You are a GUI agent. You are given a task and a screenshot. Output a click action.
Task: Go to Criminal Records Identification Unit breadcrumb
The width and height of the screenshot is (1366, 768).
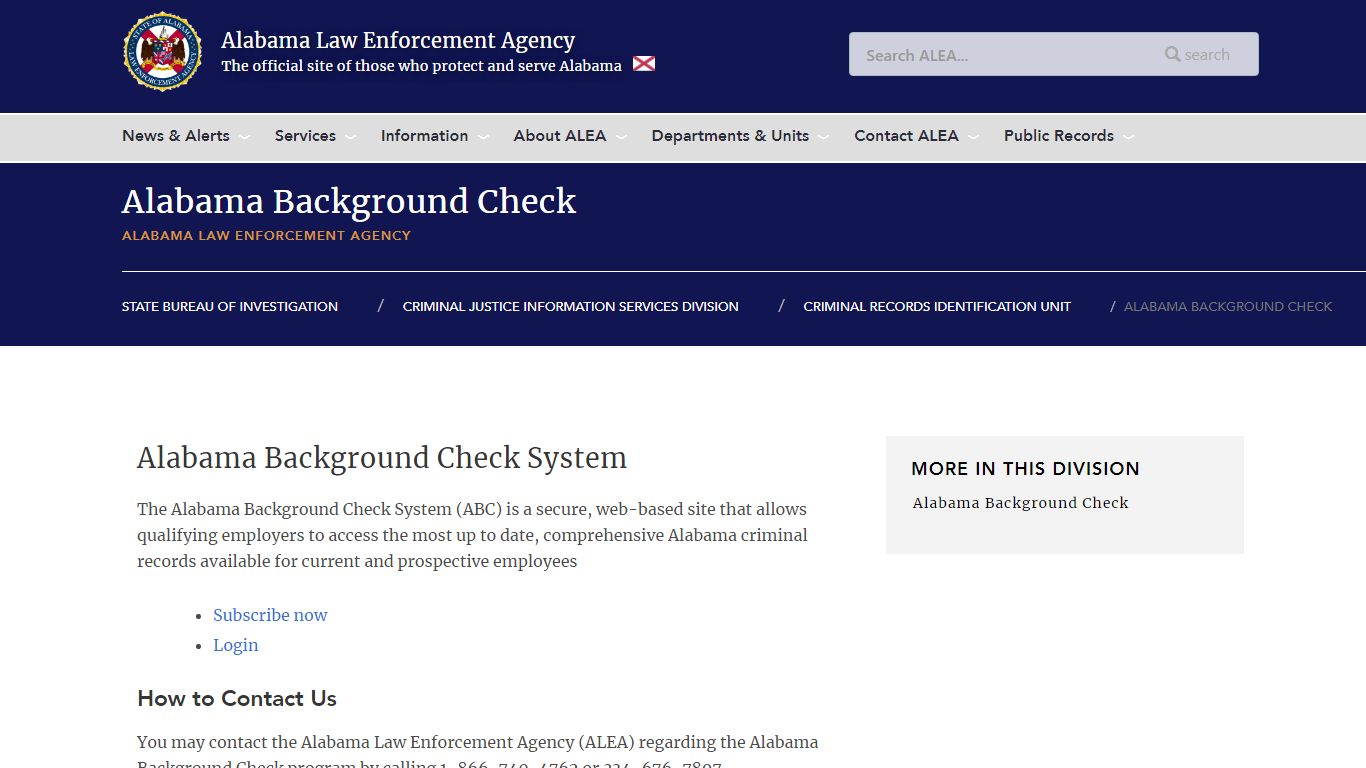pos(937,307)
